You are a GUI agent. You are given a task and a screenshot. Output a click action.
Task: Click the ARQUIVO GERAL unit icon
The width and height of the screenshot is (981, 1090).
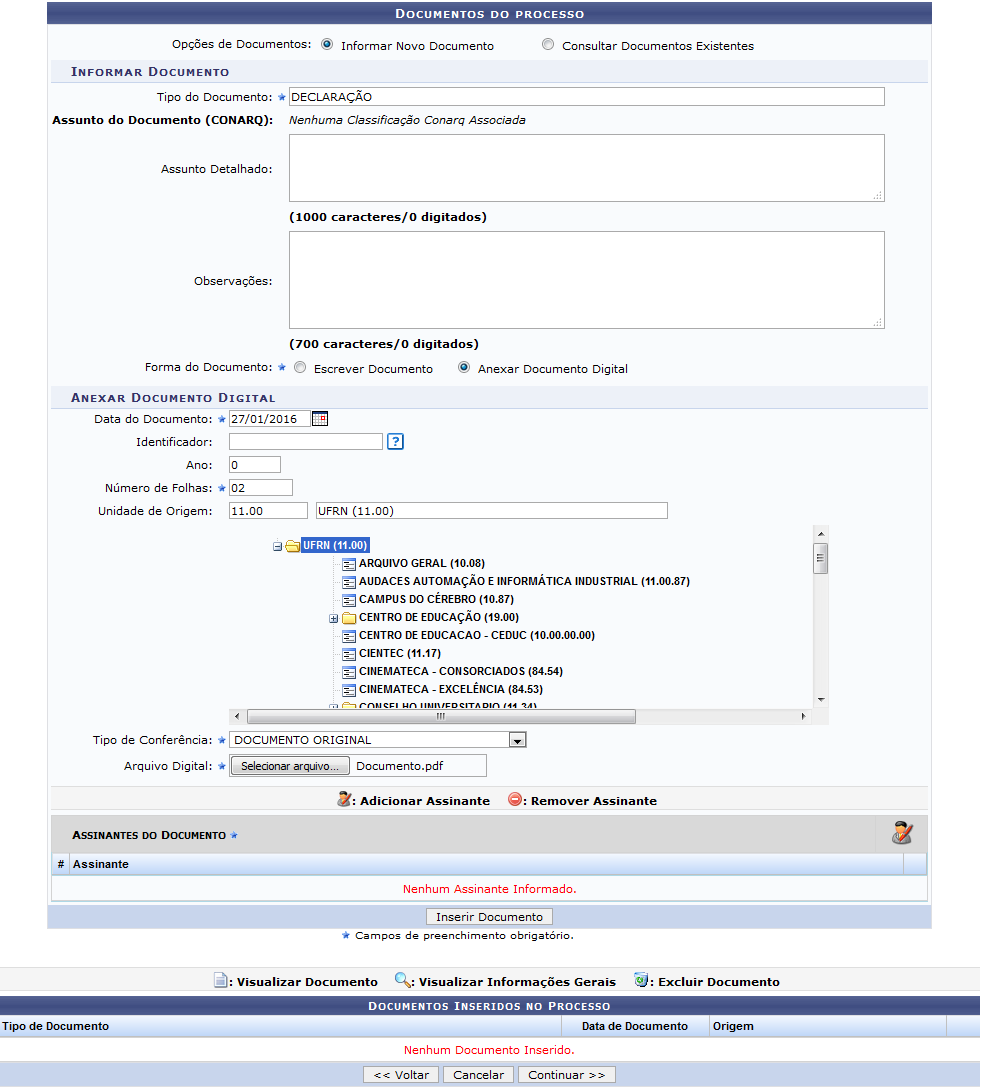pos(349,564)
